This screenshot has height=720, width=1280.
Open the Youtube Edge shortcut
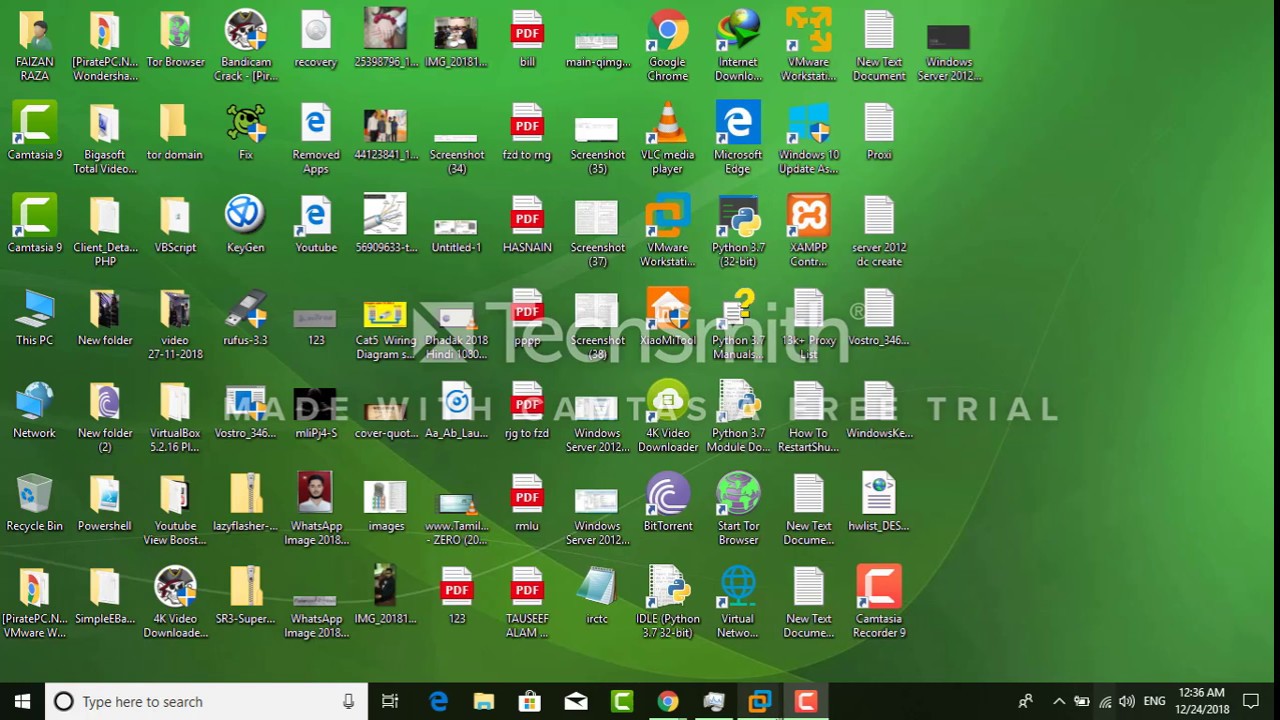tap(316, 225)
